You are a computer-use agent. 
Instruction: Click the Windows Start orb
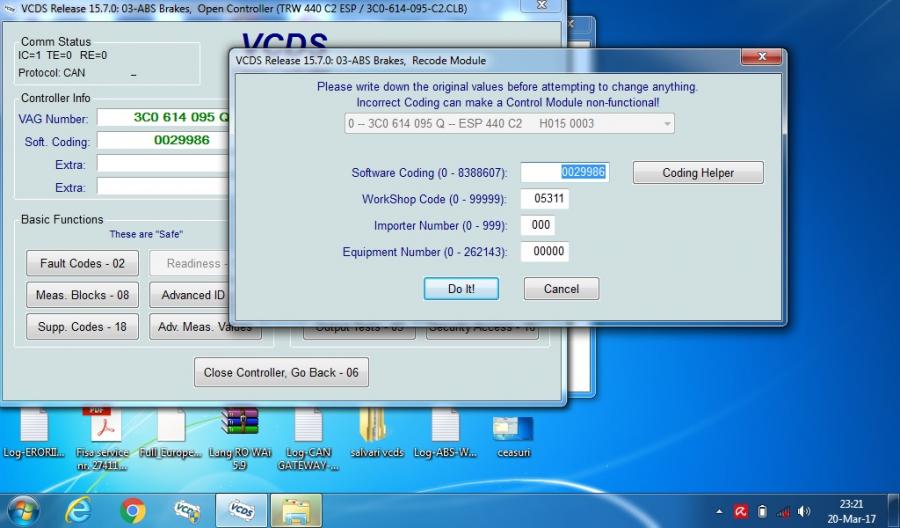[22, 510]
